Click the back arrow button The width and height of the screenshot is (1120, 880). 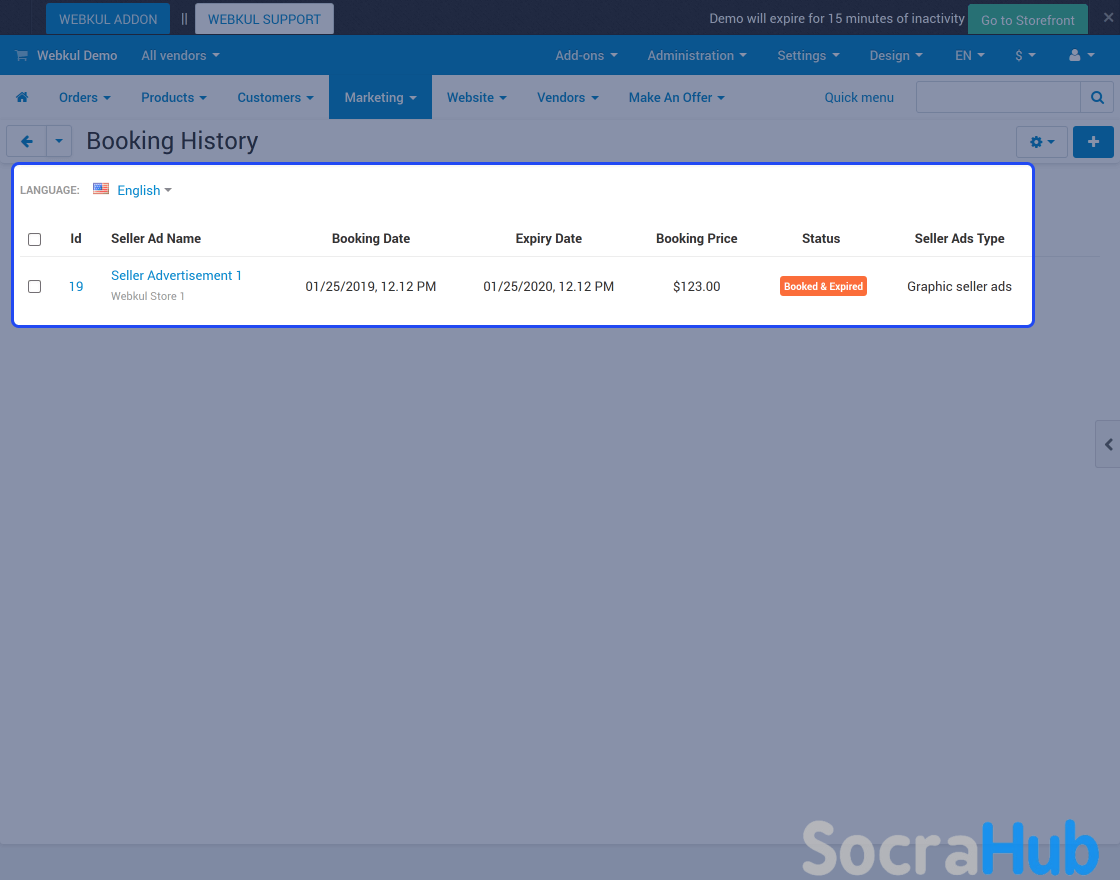27,142
